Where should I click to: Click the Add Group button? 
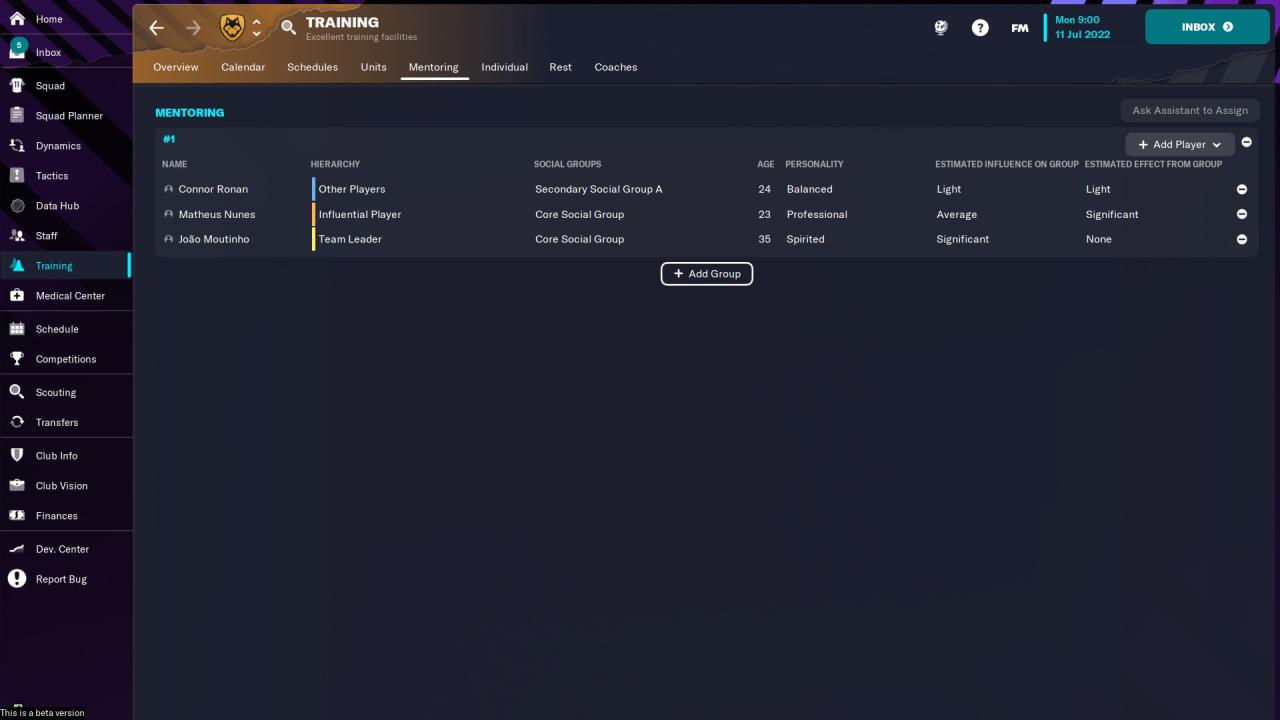pos(706,274)
